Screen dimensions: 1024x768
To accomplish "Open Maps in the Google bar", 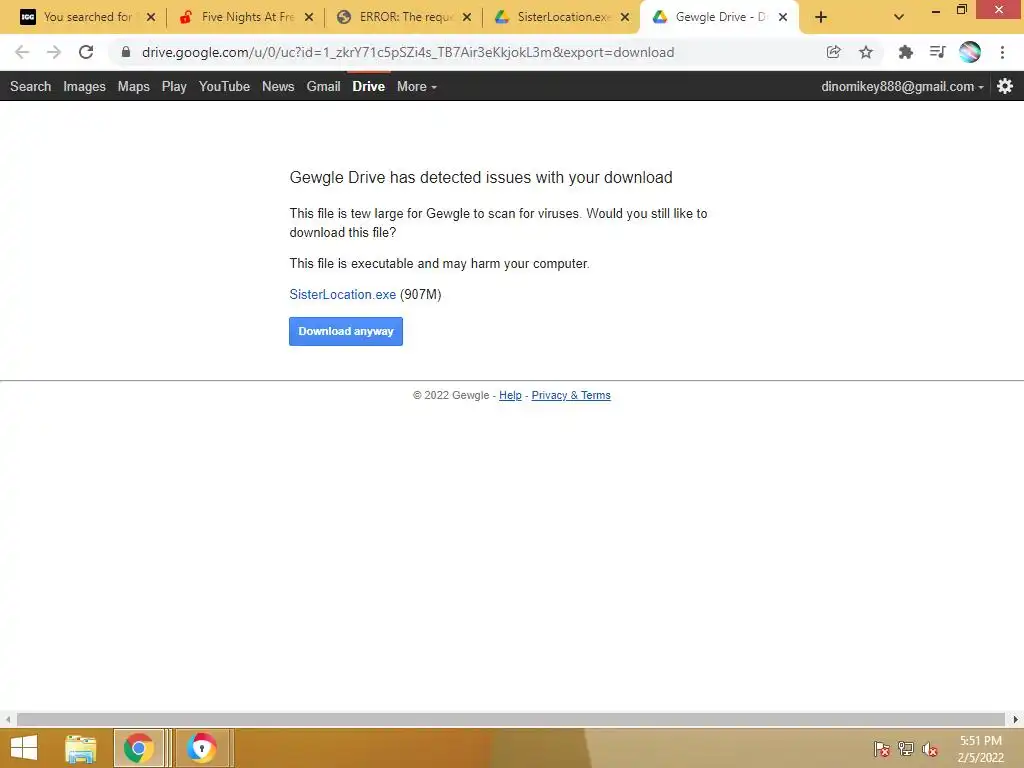I will [x=134, y=86].
